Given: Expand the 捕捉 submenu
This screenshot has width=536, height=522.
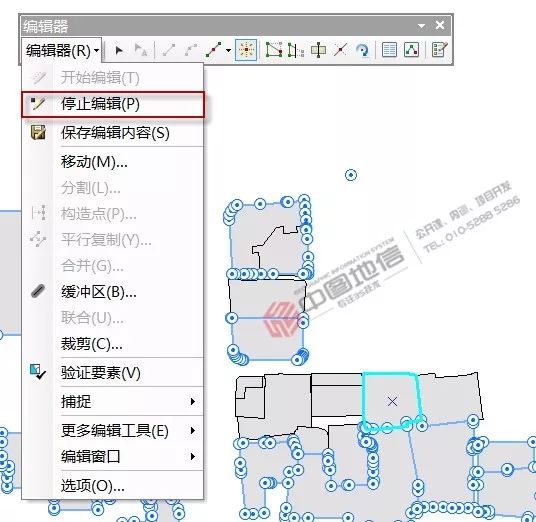Looking at the screenshot, I should (x=113, y=401).
